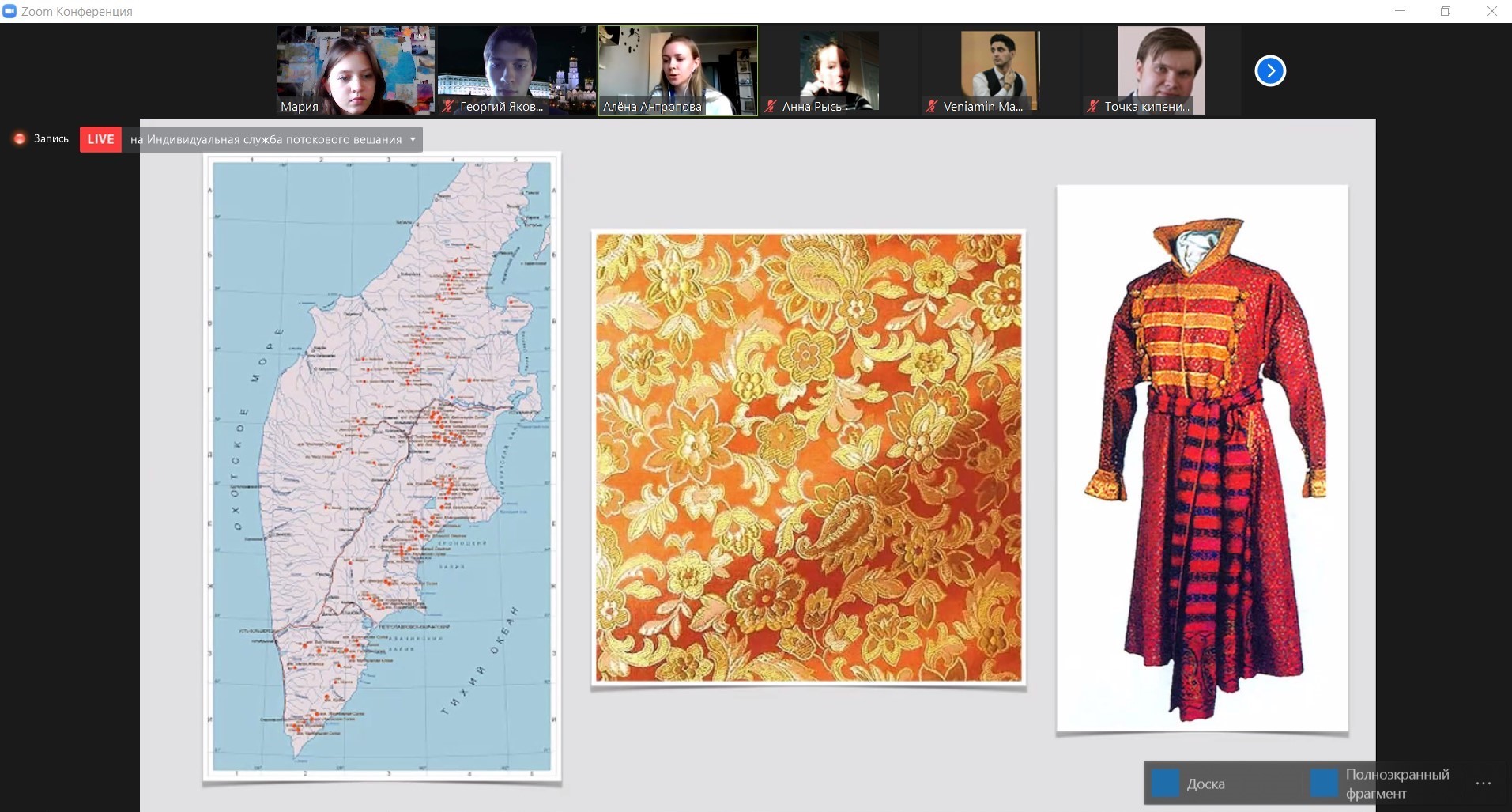Screen dimensions: 1512x812
Task: Minimize the Zoom Конференция window
Action: pos(1400,11)
